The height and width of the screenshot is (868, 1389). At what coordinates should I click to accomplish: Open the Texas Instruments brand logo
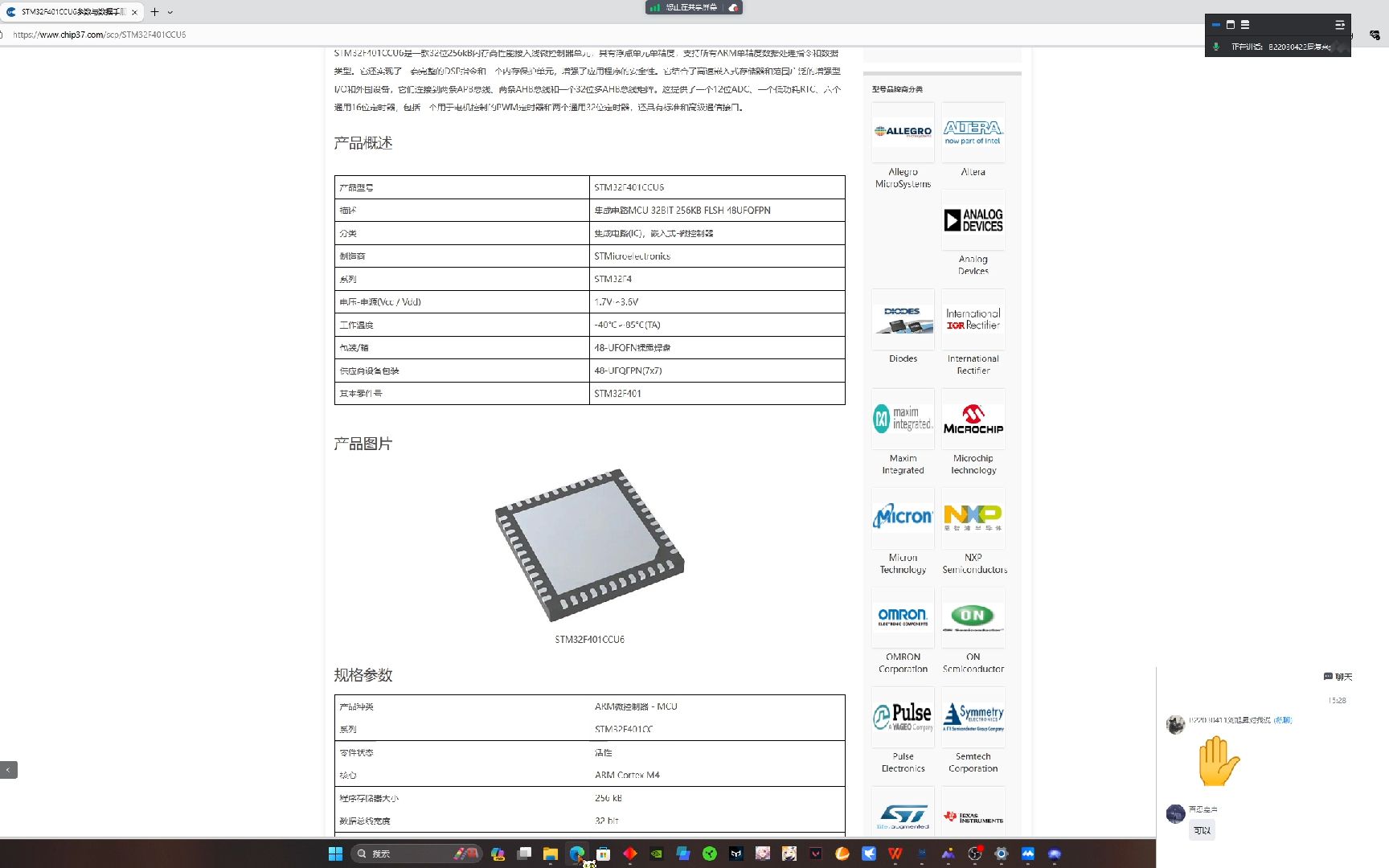click(973, 812)
